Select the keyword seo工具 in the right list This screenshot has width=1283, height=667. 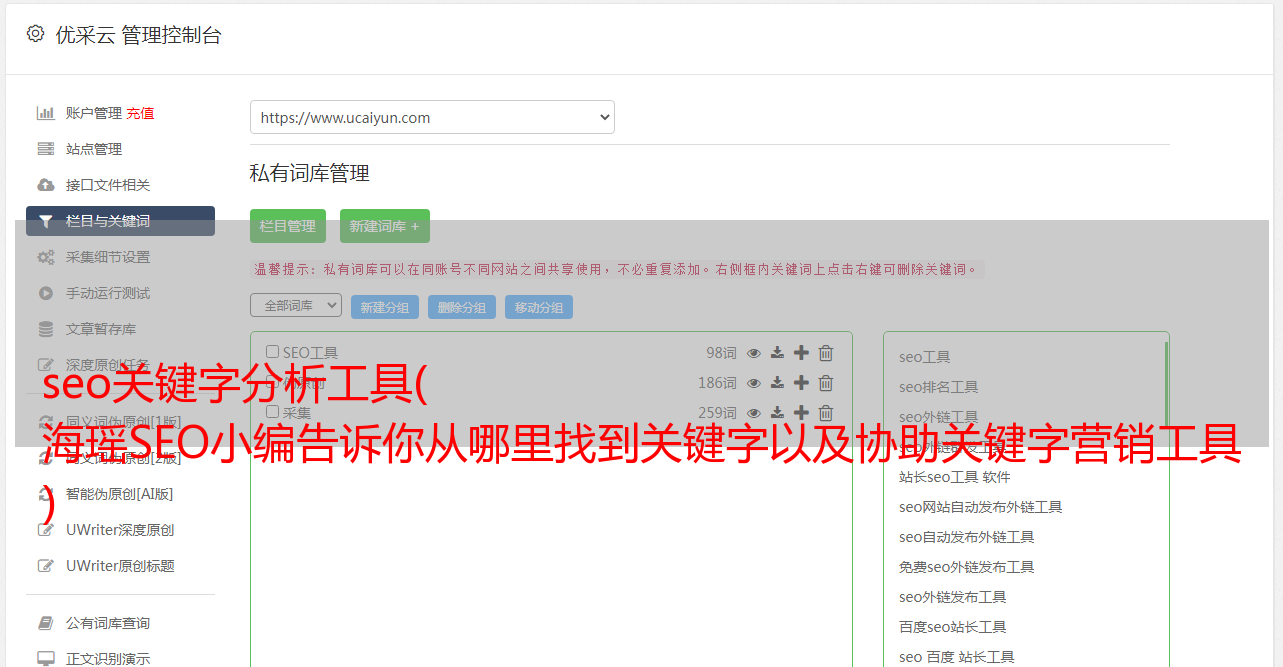pyautogui.click(x=925, y=357)
